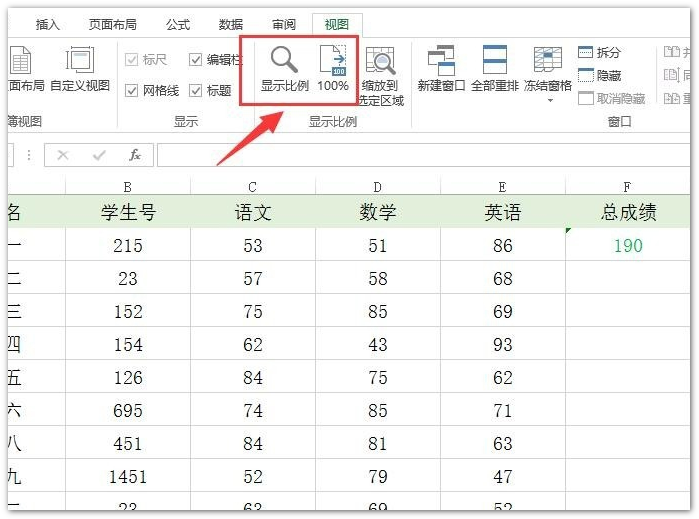
Task: Select column E header
Action: 502,186
